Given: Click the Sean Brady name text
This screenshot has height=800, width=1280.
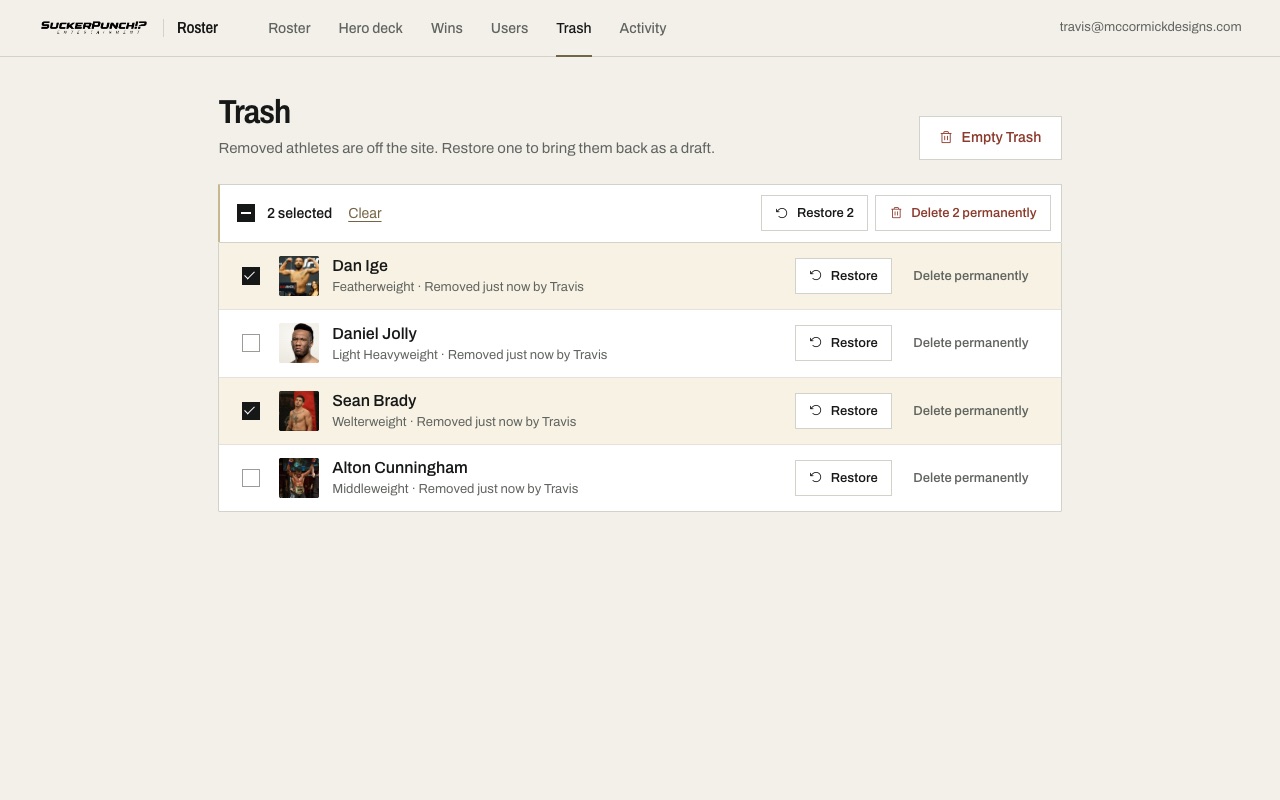Looking at the screenshot, I should pyautogui.click(x=374, y=401).
